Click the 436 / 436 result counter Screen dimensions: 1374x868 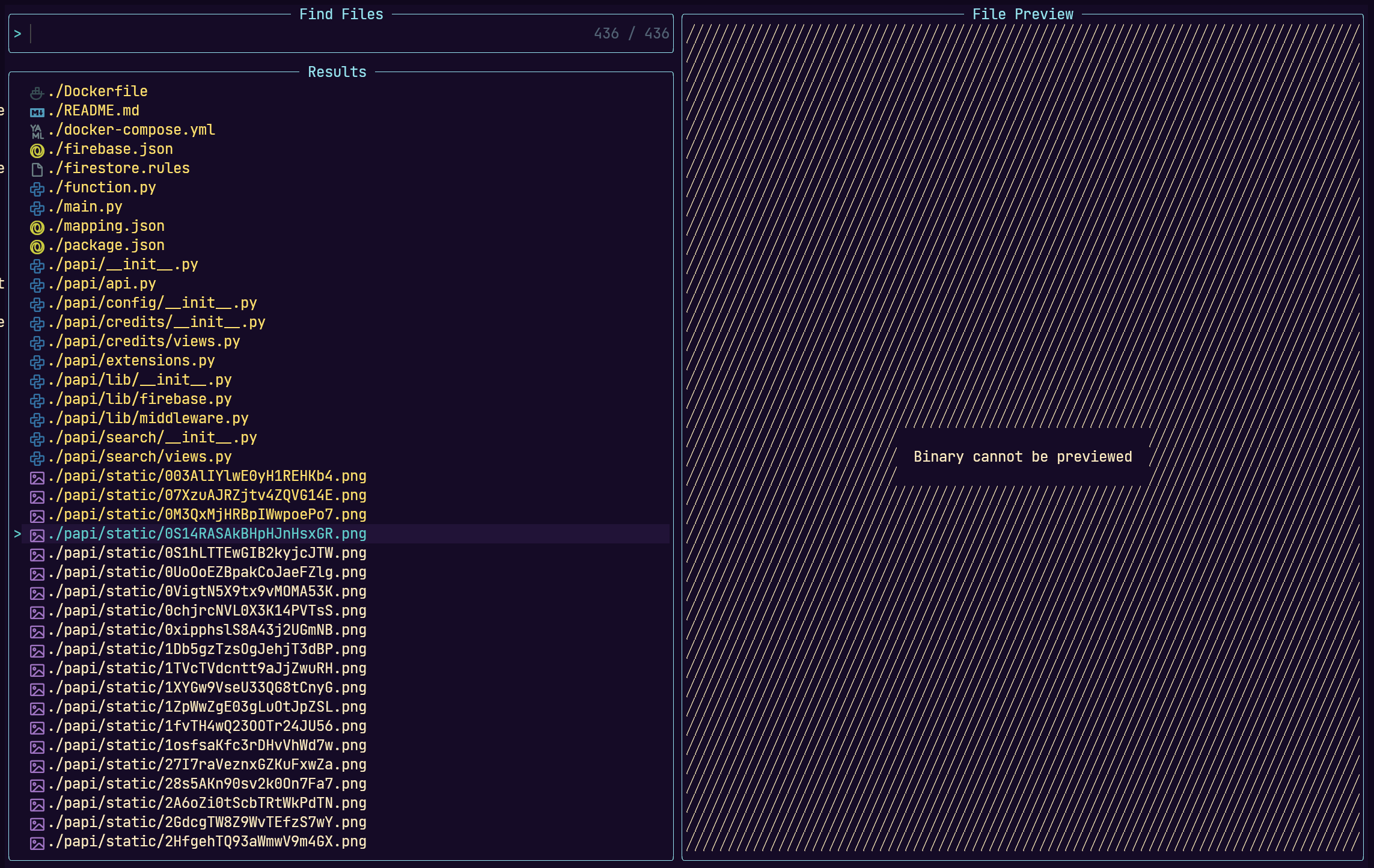pyautogui.click(x=631, y=34)
